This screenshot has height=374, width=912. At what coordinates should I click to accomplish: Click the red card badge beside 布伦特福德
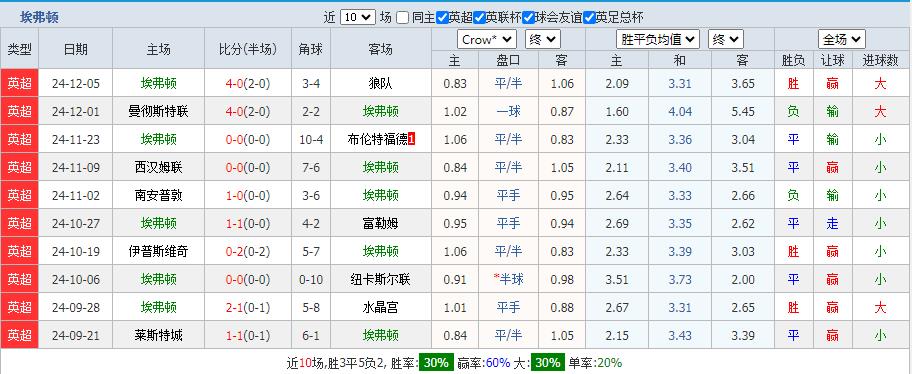pos(411,140)
